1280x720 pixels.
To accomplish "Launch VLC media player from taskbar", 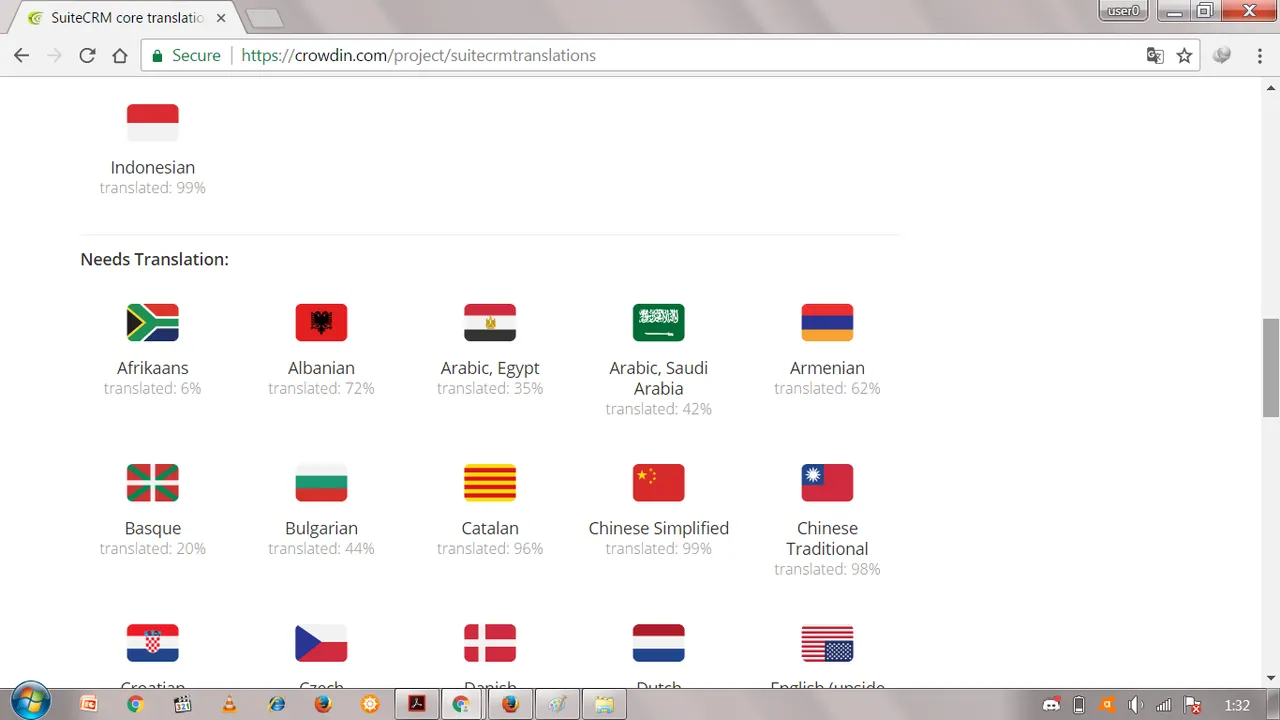I will 229,704.
